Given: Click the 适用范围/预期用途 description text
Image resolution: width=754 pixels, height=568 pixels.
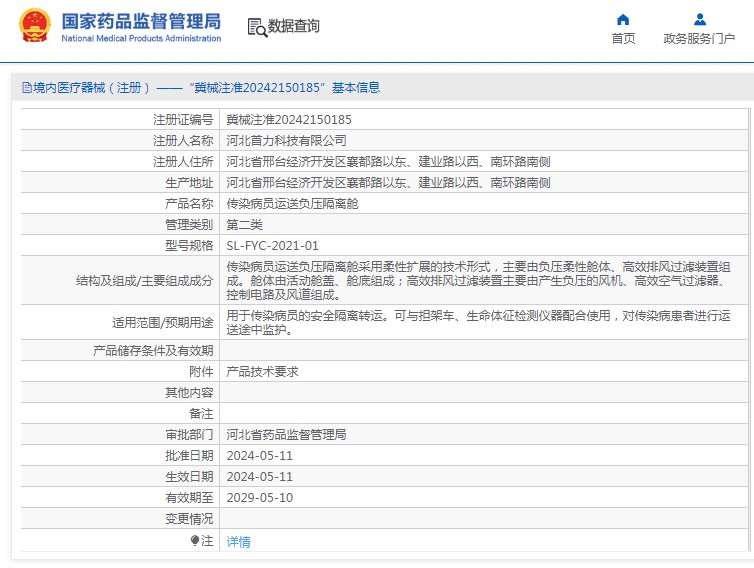Looking at the screenshot, I should point(478,322).
